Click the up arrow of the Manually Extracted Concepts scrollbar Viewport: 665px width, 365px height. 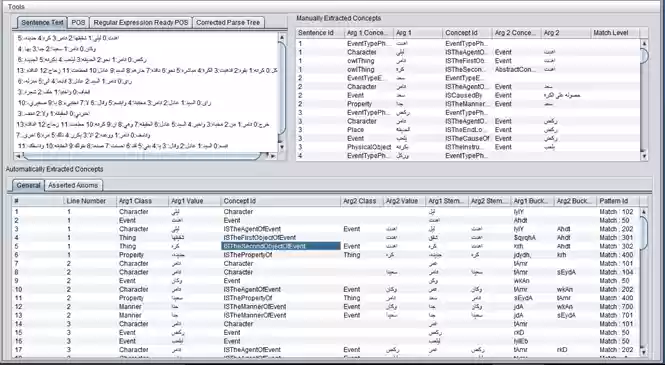click(644, 44)
